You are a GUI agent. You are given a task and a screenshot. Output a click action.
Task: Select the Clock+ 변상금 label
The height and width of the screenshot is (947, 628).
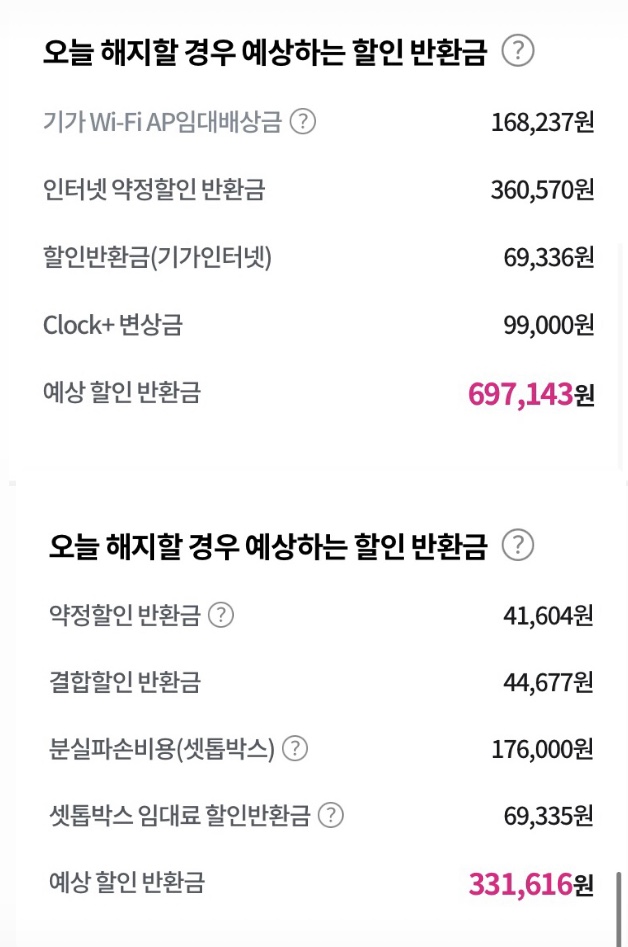click(x=112, y=325)
